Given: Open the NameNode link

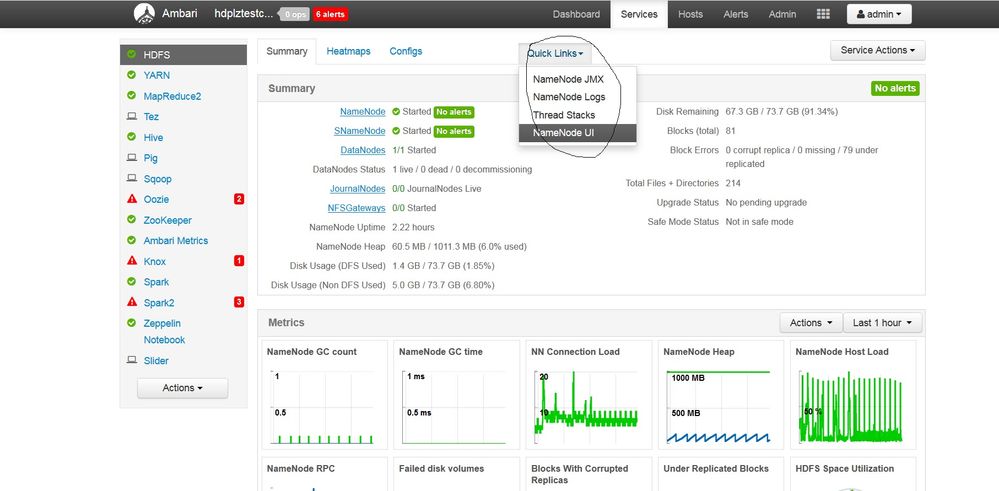Looking at the screenshot, I should pos(363,111).
